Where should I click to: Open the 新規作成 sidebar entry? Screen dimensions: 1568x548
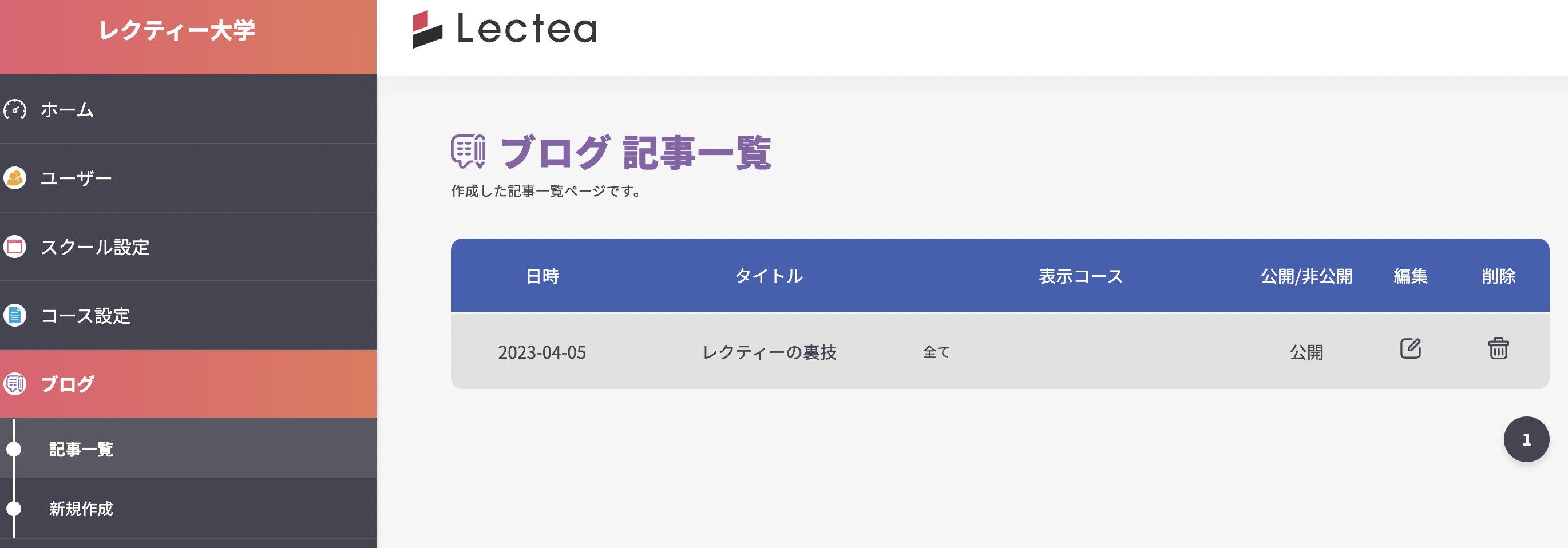tap(81, 510)
